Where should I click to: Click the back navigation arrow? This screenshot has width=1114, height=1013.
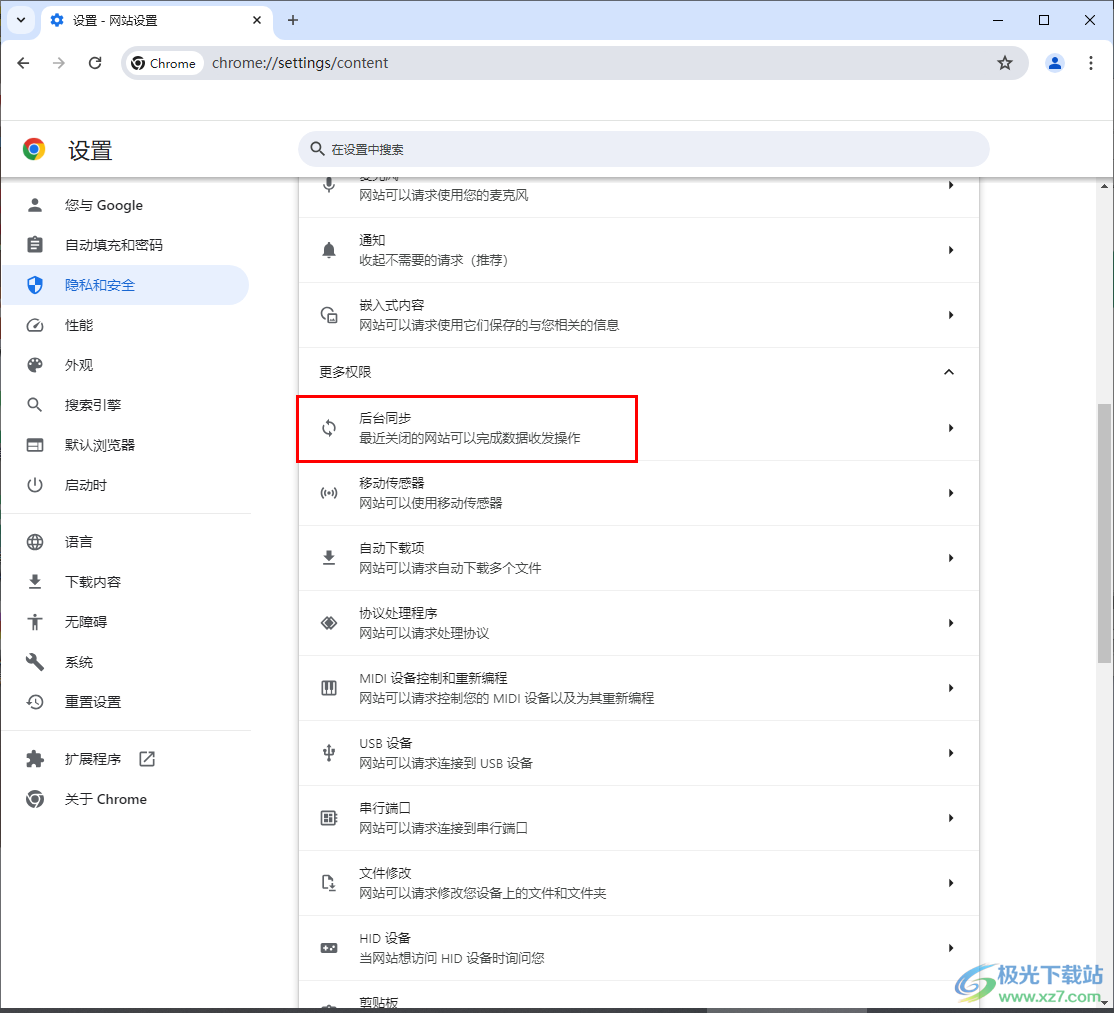[x=23, y=63]
